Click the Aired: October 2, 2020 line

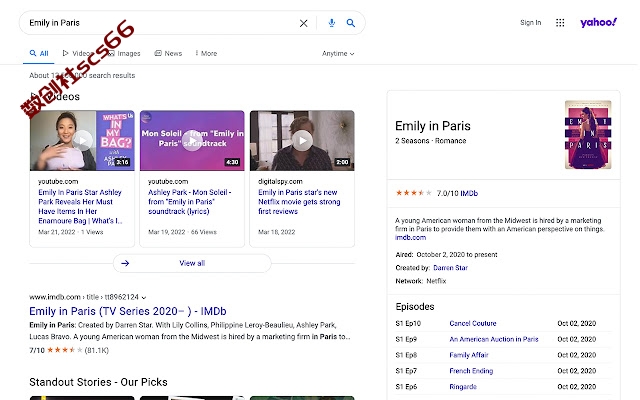tap(446, 255)
